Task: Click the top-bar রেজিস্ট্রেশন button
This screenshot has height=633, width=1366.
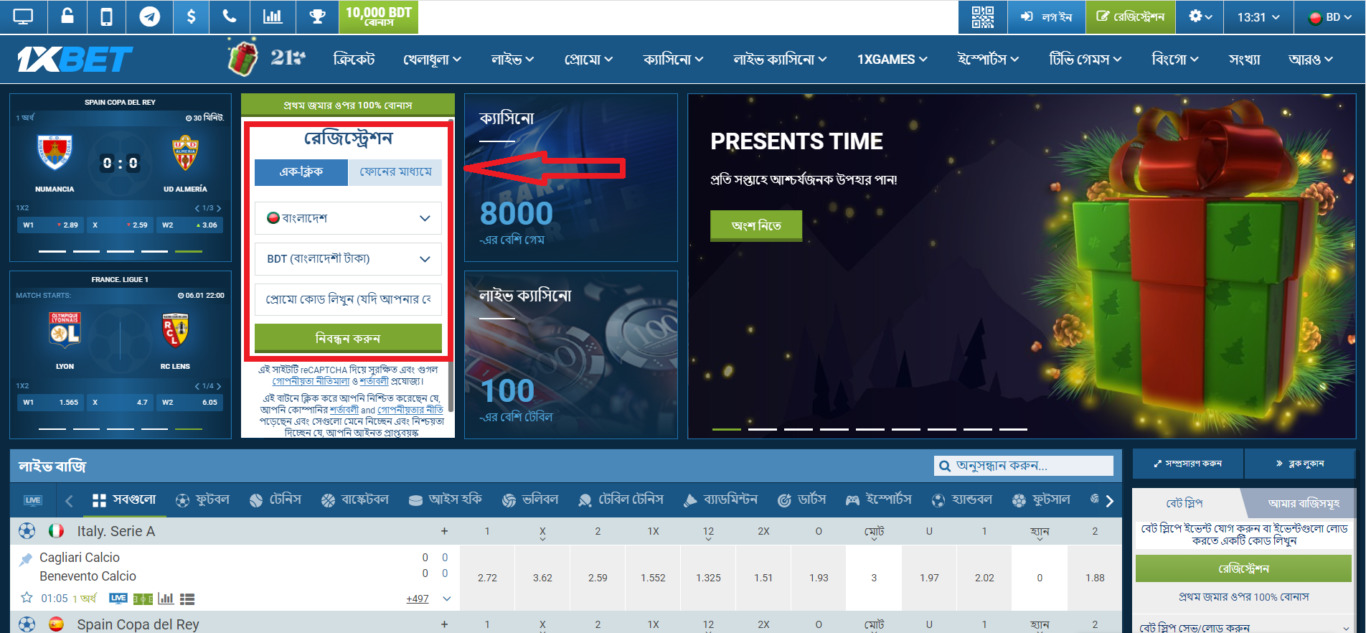Action: tap(1129, 17)
